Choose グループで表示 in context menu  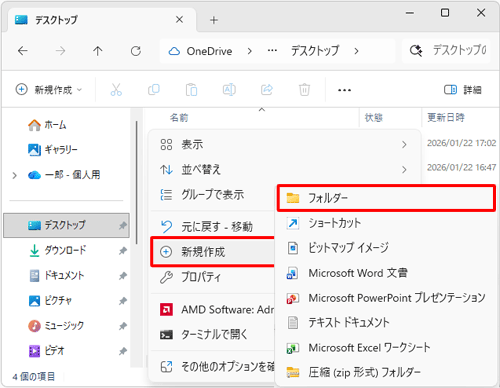[x=213, y=195]
